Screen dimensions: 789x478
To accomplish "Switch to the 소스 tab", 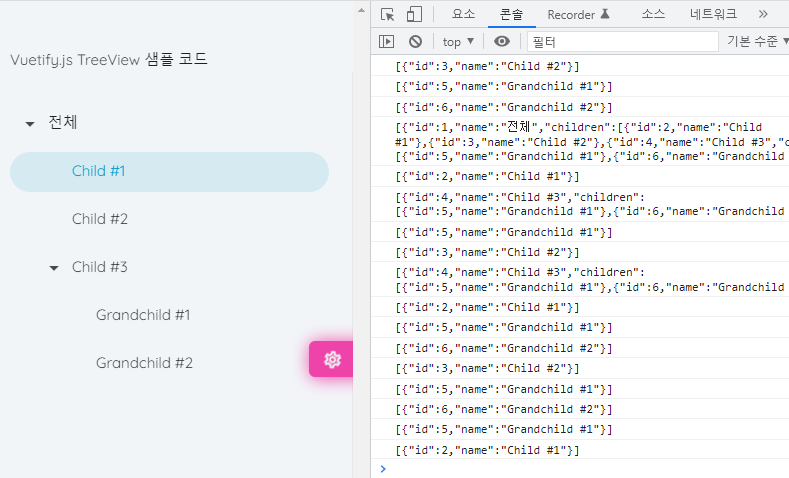I will [653, 14].
